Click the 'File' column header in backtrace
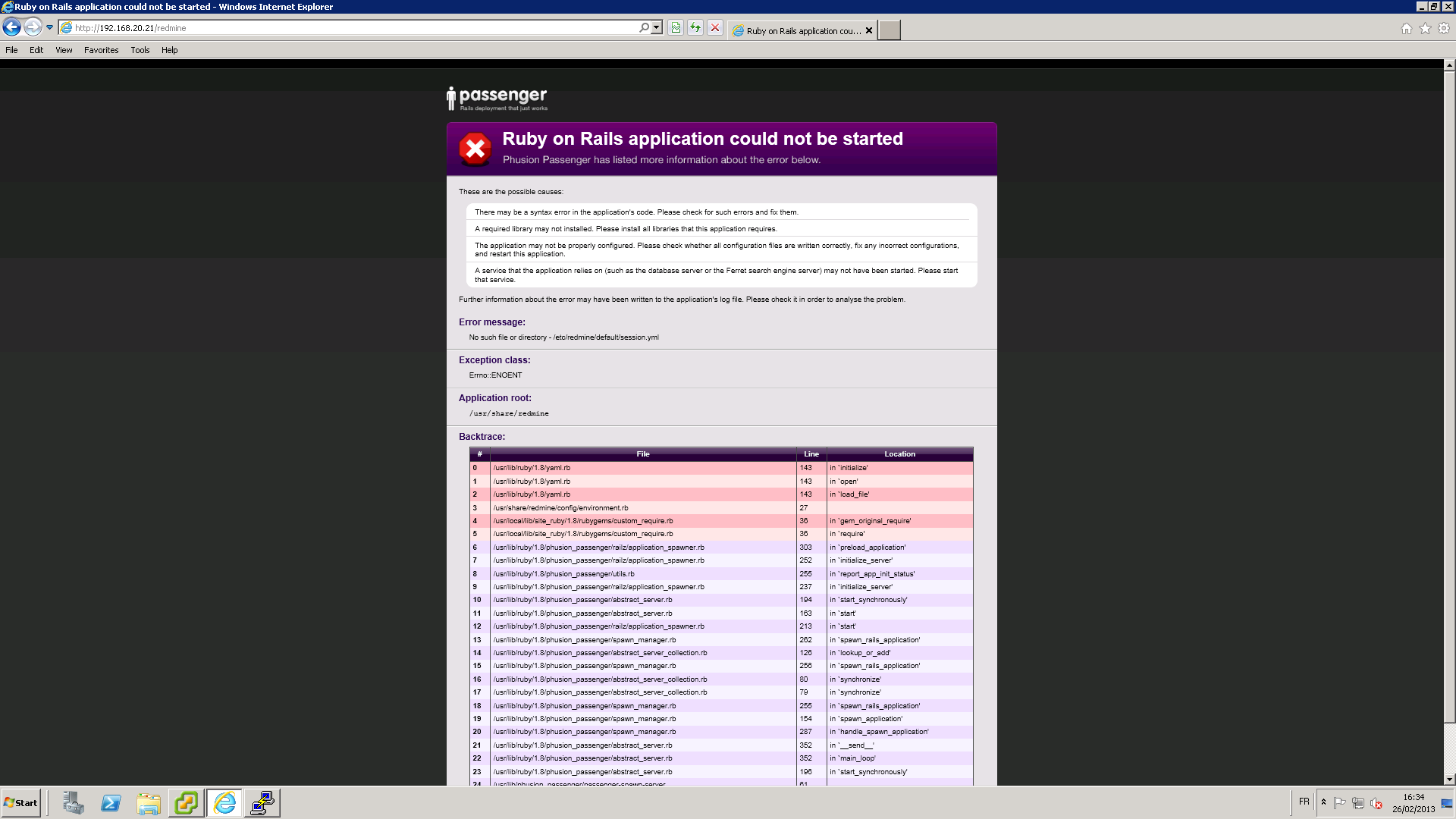The width and height of the screenshot is (1456, 819). pyautogui.click(x=643, y=454)
